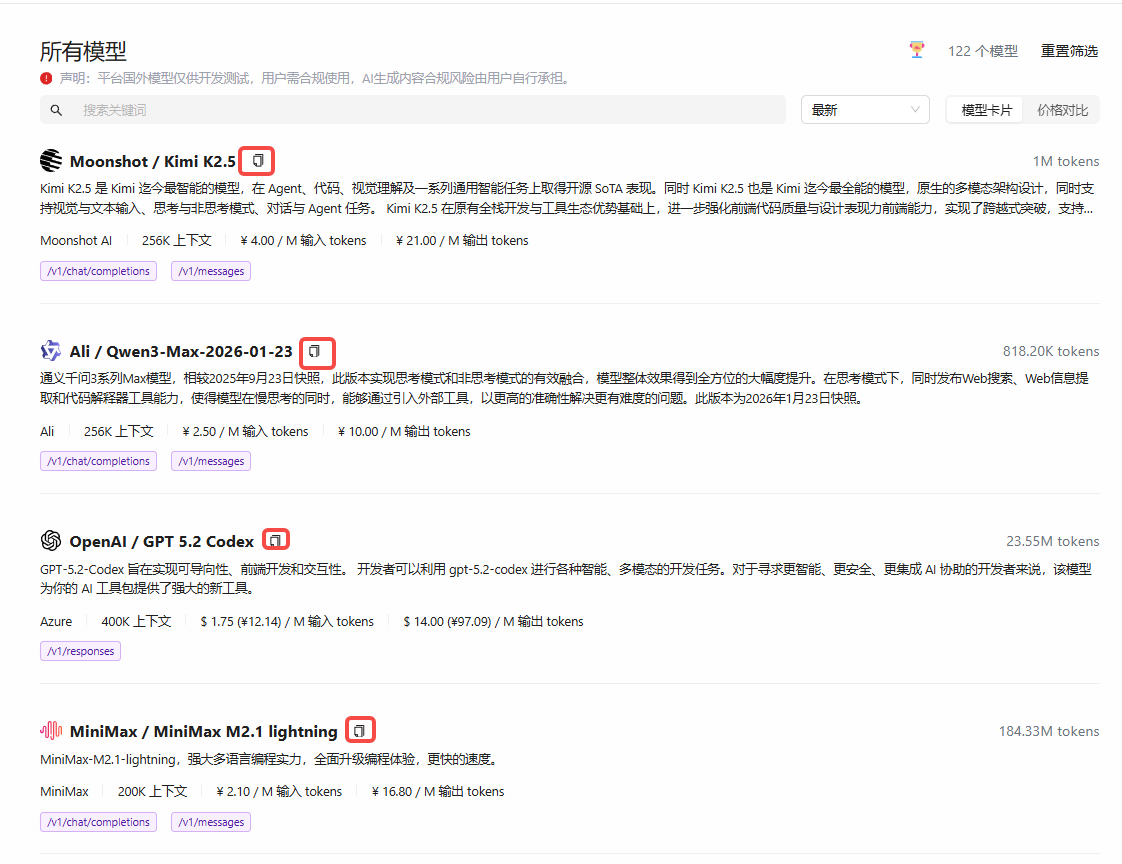Click the ¥ 21.00 / M 输出 tokens price
Viewport: 1122px width, 864px height.
(x=462, y=241)
